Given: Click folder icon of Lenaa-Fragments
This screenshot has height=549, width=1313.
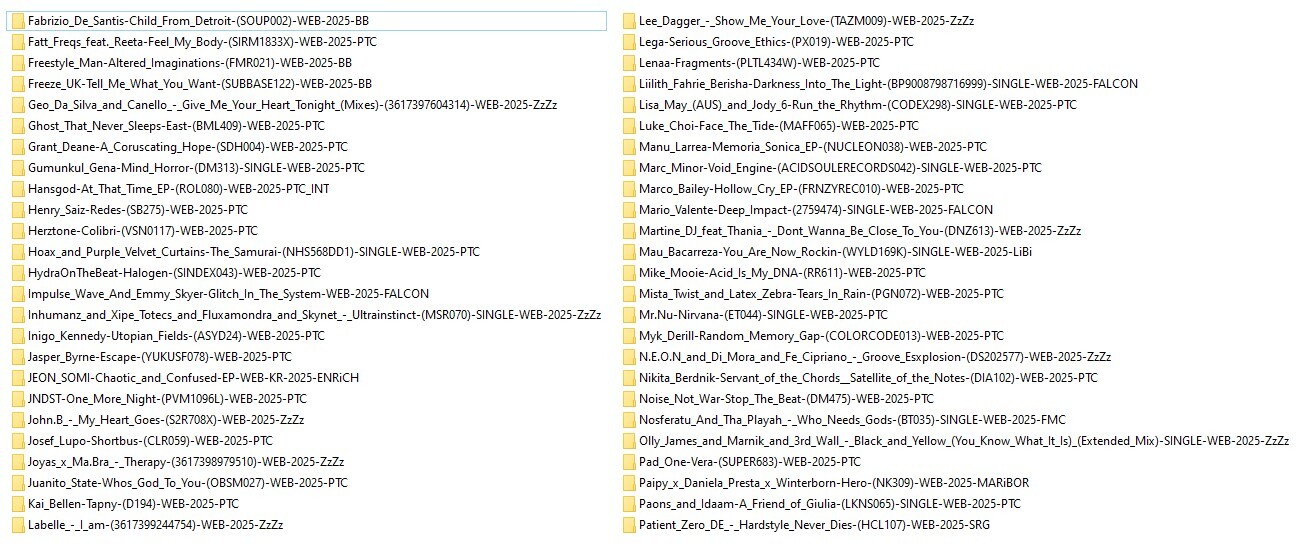Looking at the screenshot, I should click(628, 63).
